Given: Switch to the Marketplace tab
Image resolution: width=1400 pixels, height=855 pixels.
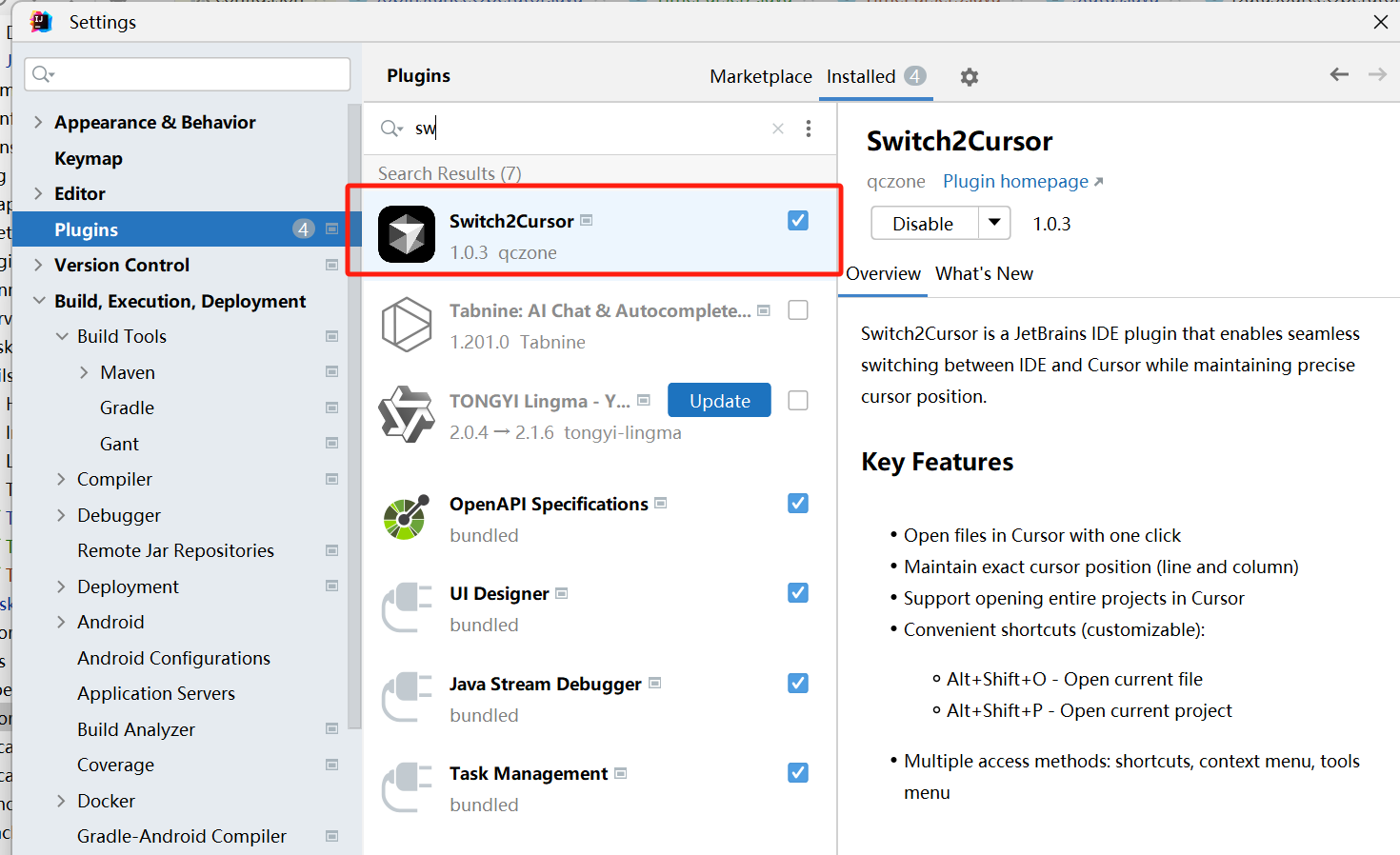Looking at the screenshot, I should pos(761,76).
